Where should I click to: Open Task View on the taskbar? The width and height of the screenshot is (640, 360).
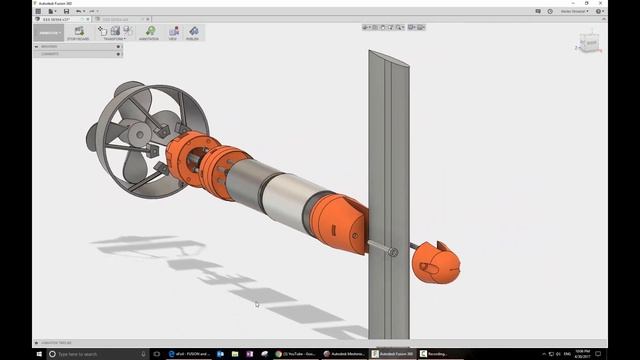coord(157,354)
